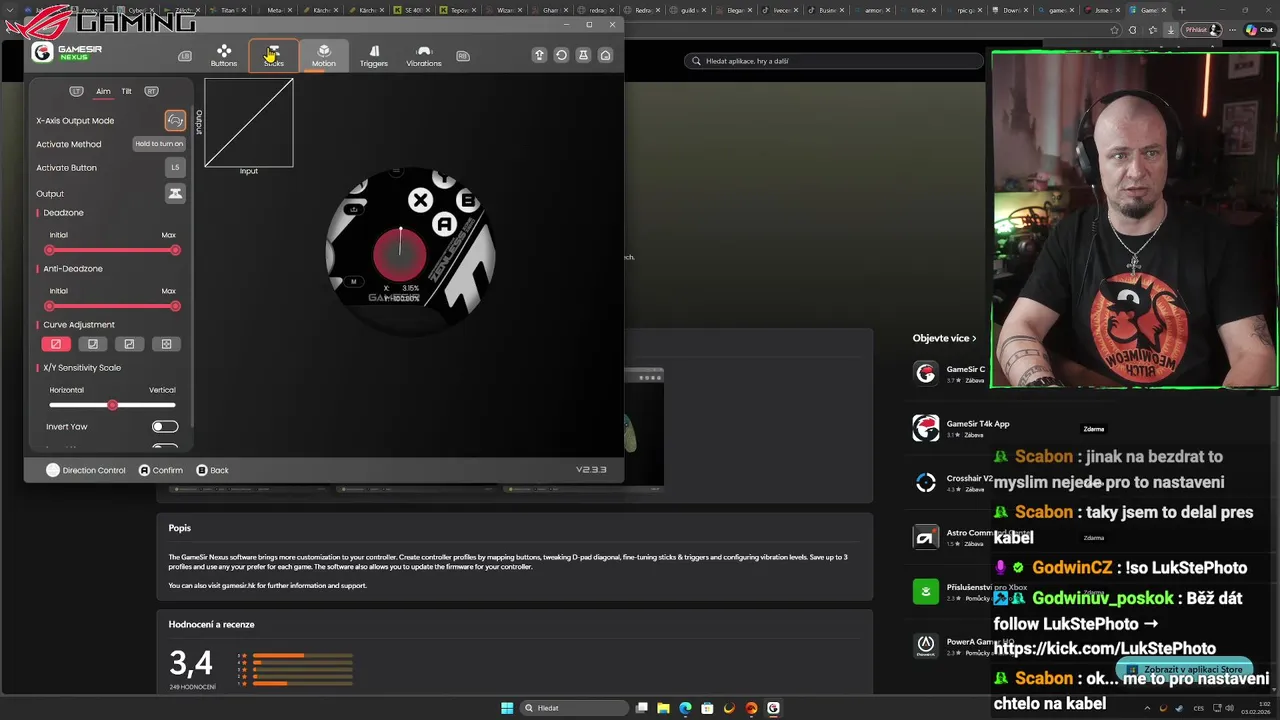The height and width of the screenshot is (720, 1280).
Task: Click the RT trigger icon in sub-tabs
Action: pos(151,91)
